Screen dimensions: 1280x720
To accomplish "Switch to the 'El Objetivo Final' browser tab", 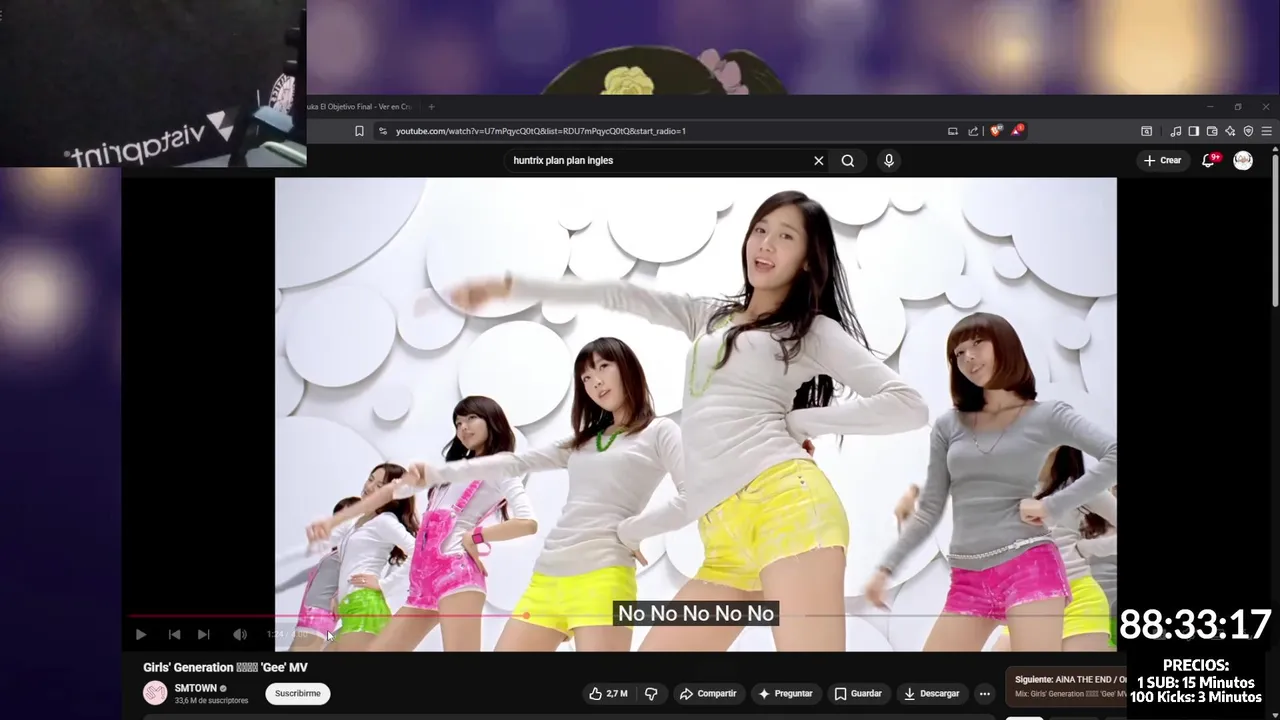I will (359, 107).
